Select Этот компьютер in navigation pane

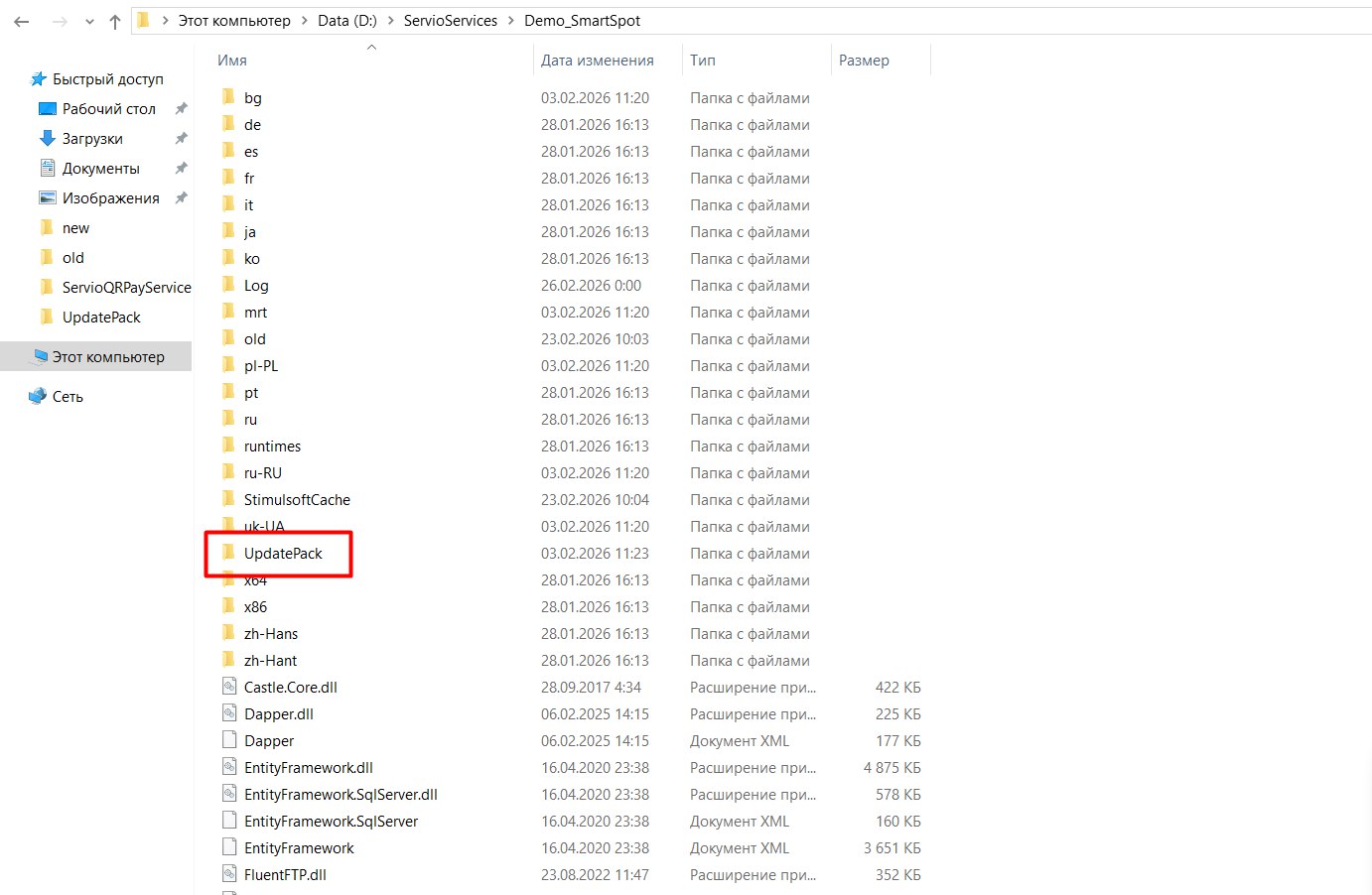108,357
